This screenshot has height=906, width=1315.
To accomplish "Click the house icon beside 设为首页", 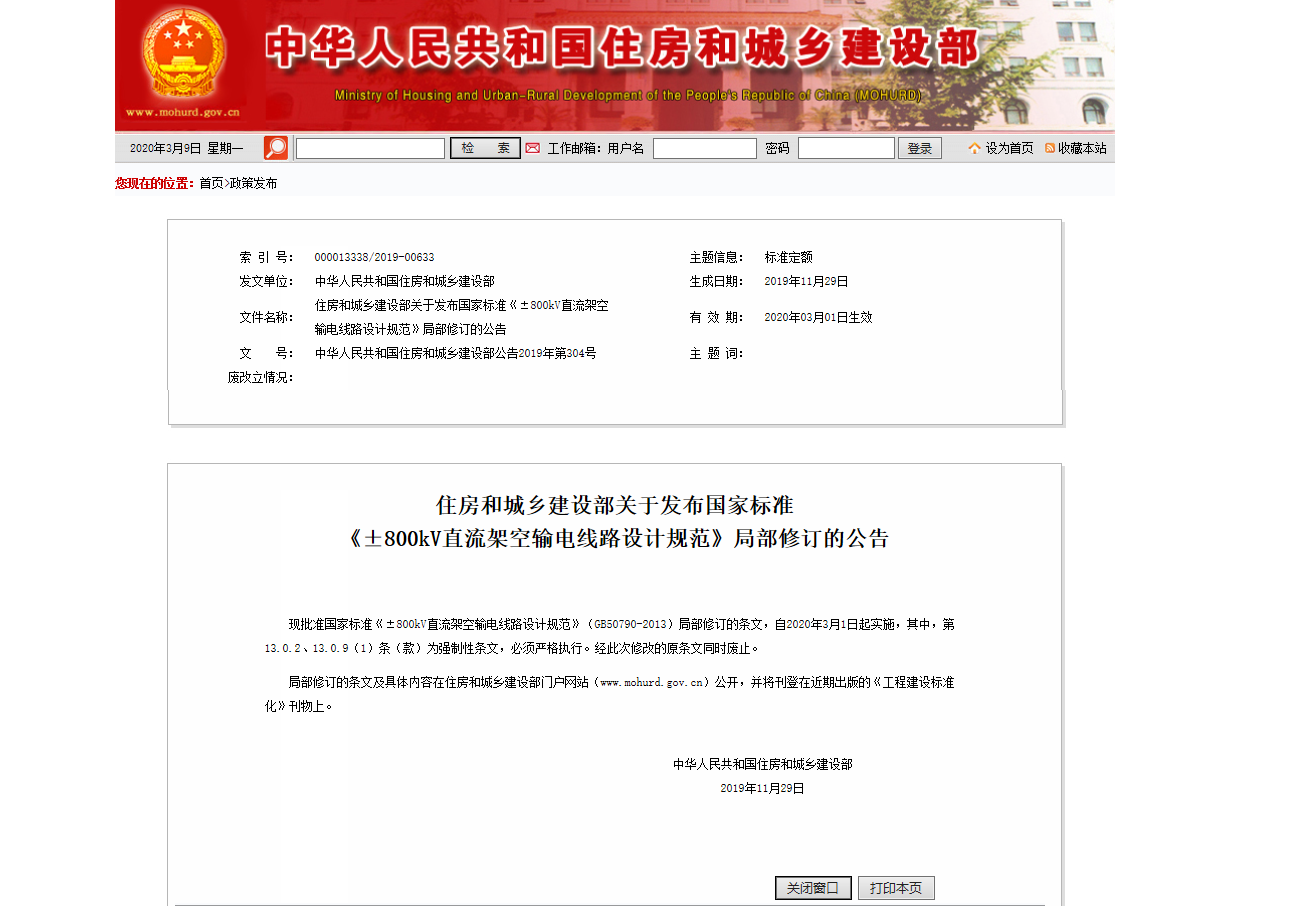I will (x=974, y=148).
